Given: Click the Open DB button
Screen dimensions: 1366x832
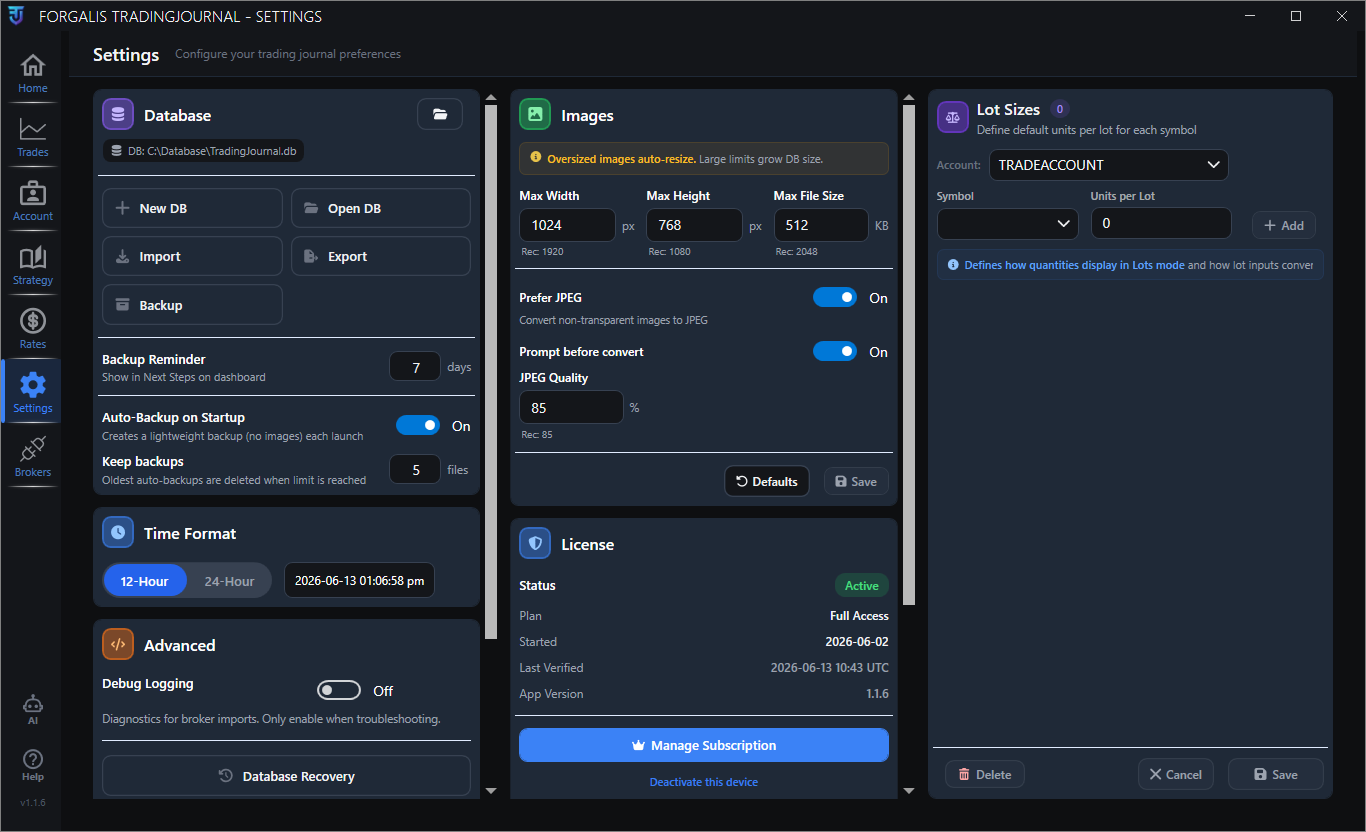Looking at the screenshot, I should (381, 208).
